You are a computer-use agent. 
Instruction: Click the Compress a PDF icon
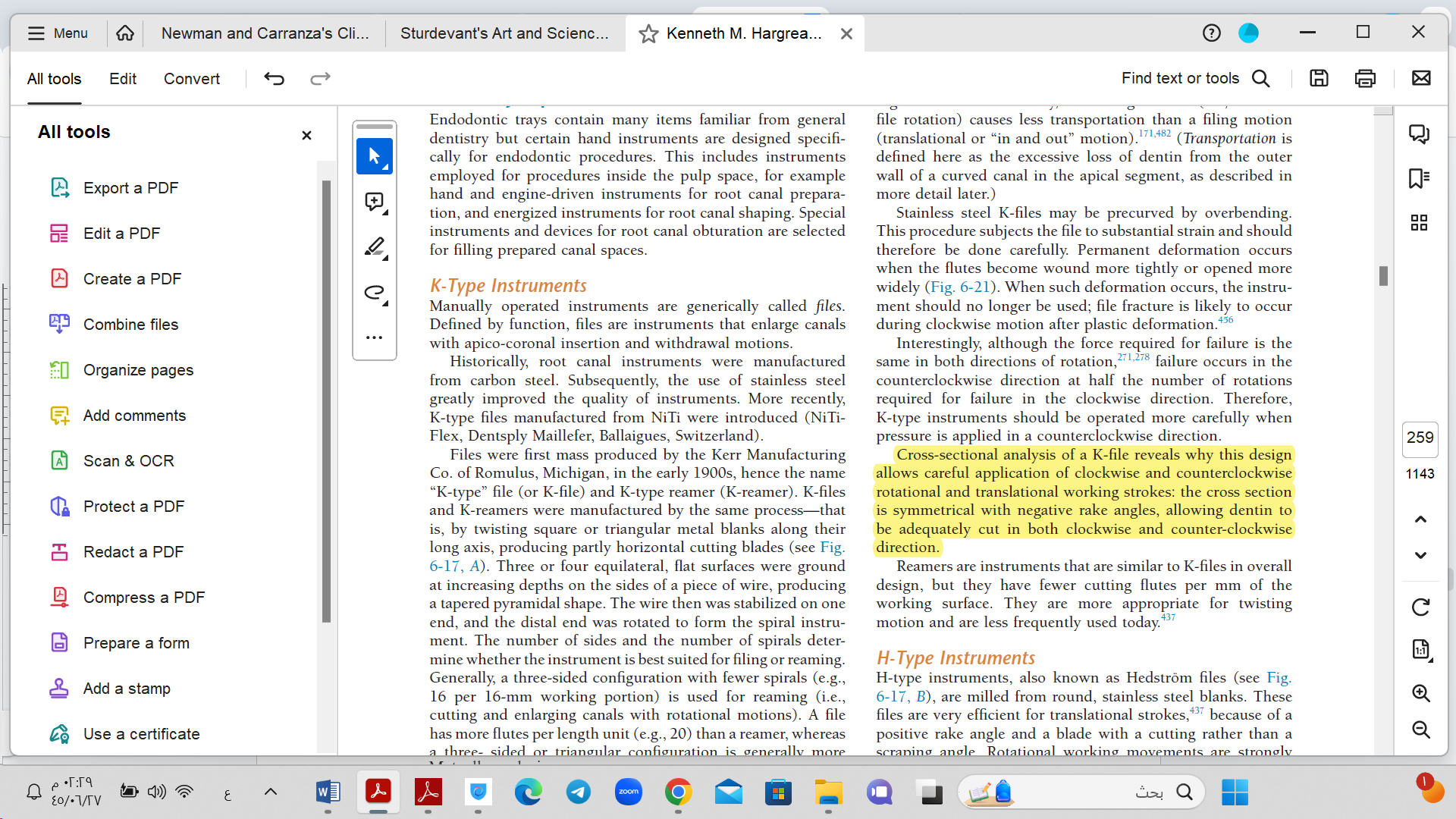coord(59,597)
